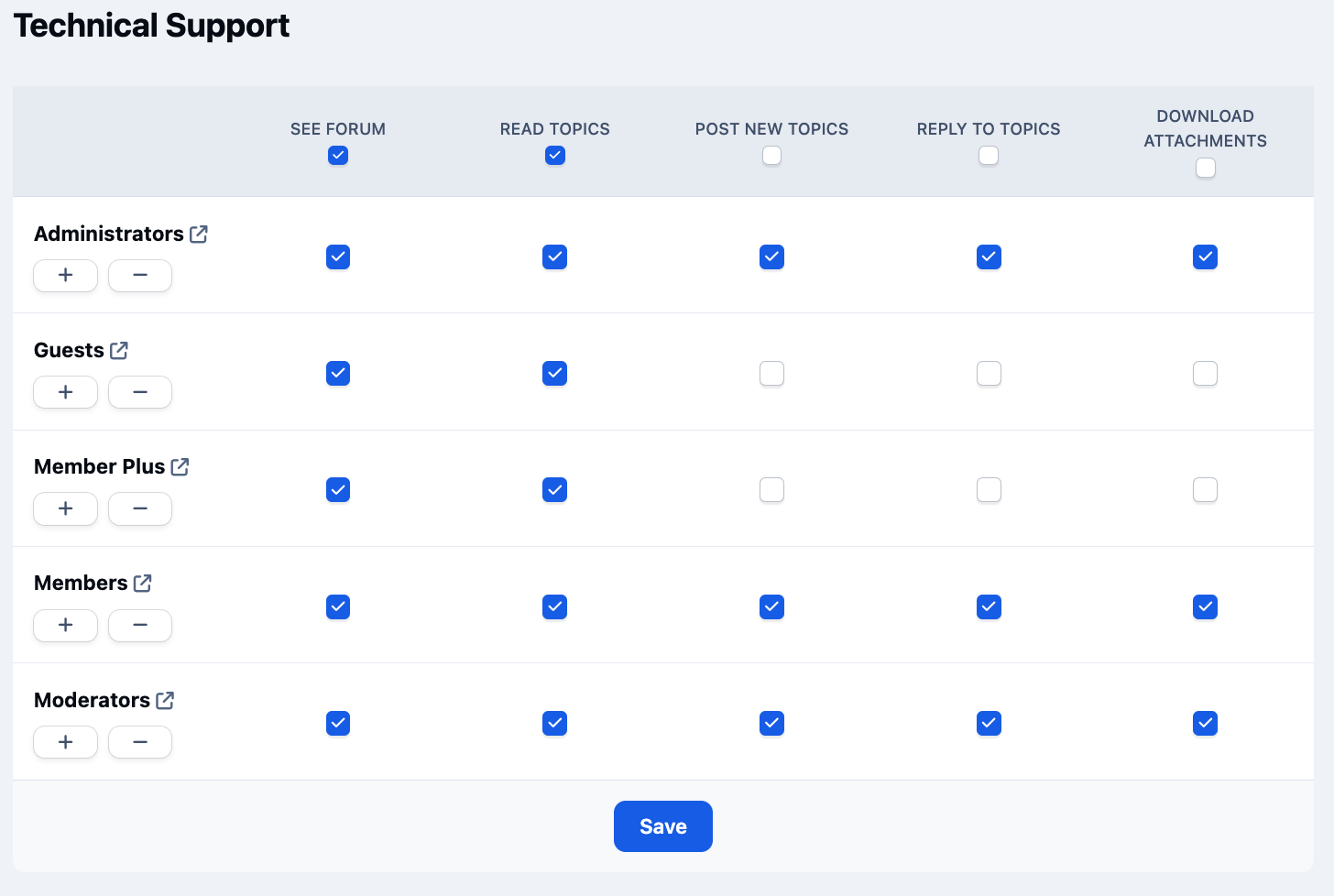
Task: Uncheck Download Attachments for Administrators
Action: pos(1206,257)
